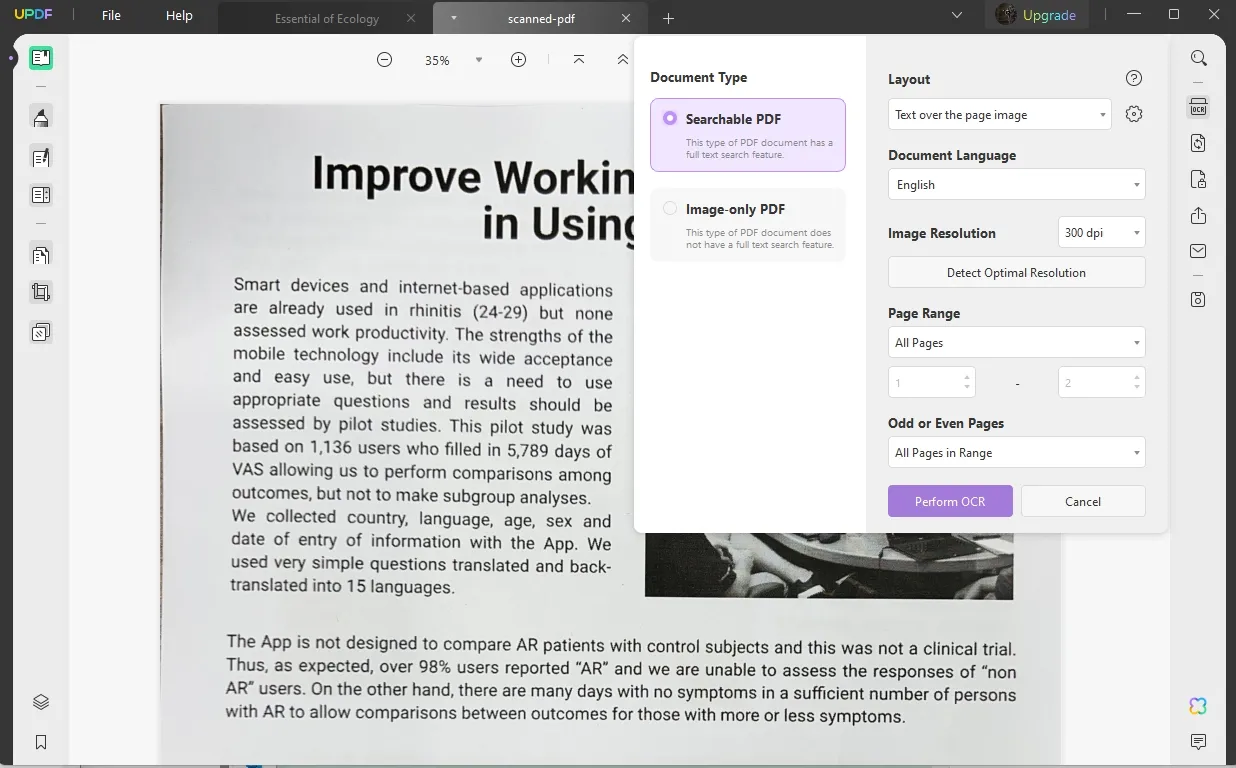This screenshot has width=1236, height=768.
Task: Click the Share upload icon
Action: coord(1198,216)
